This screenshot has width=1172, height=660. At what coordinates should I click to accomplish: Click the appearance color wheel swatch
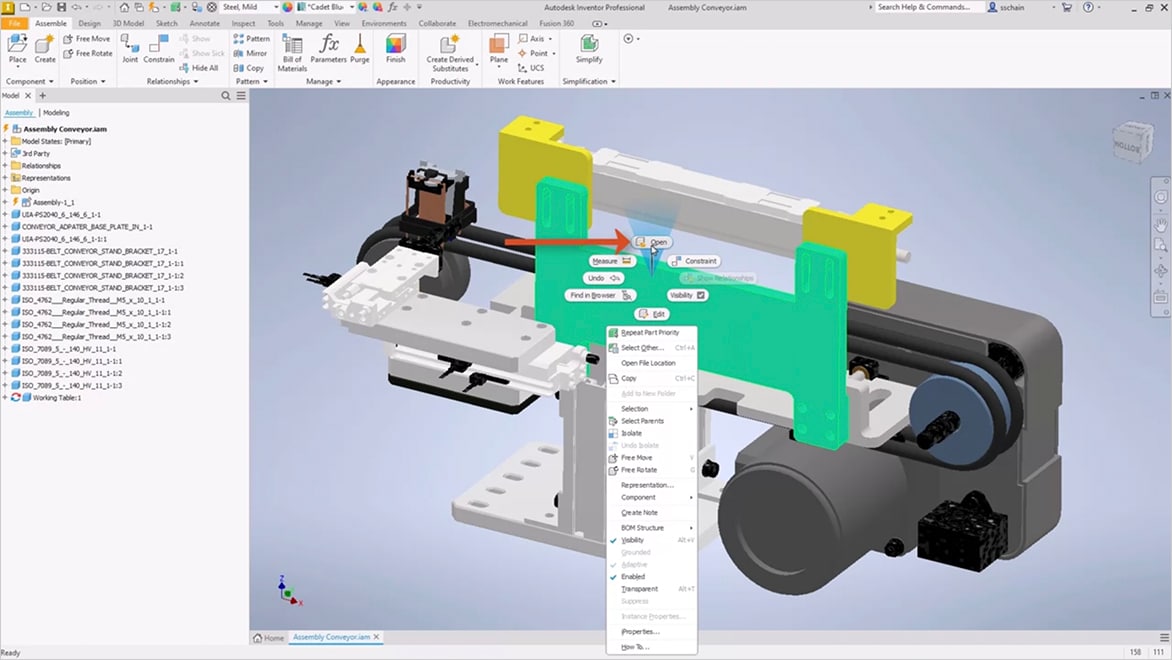(287, 7)
